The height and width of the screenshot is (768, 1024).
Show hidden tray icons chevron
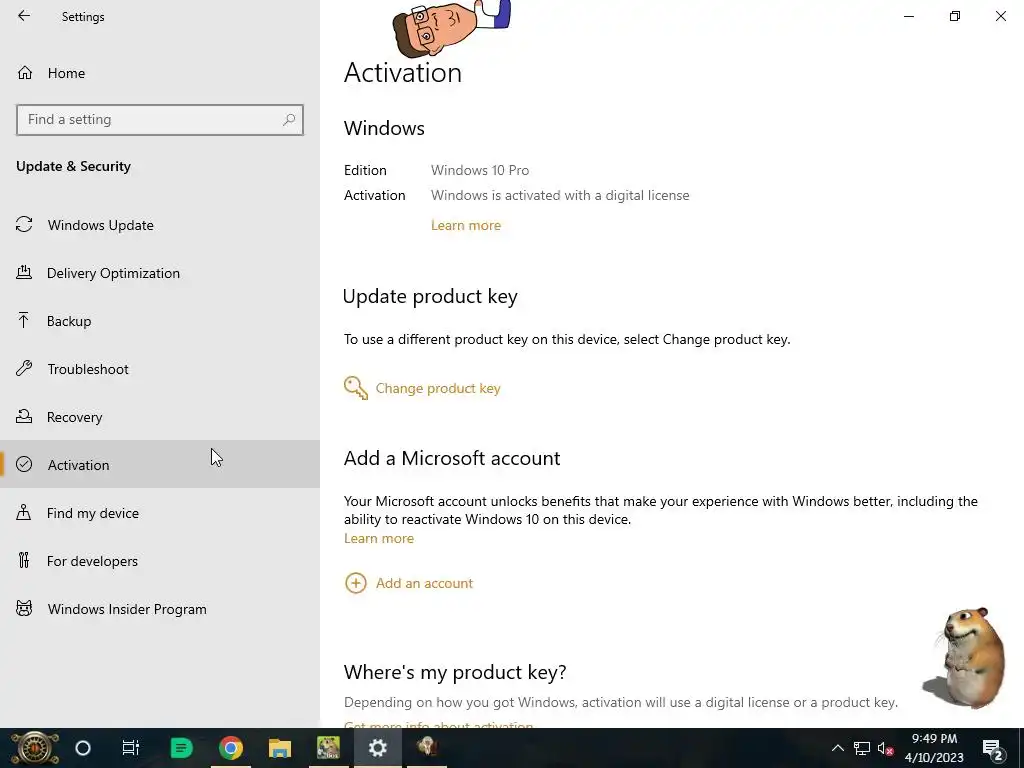click(837, 748)
